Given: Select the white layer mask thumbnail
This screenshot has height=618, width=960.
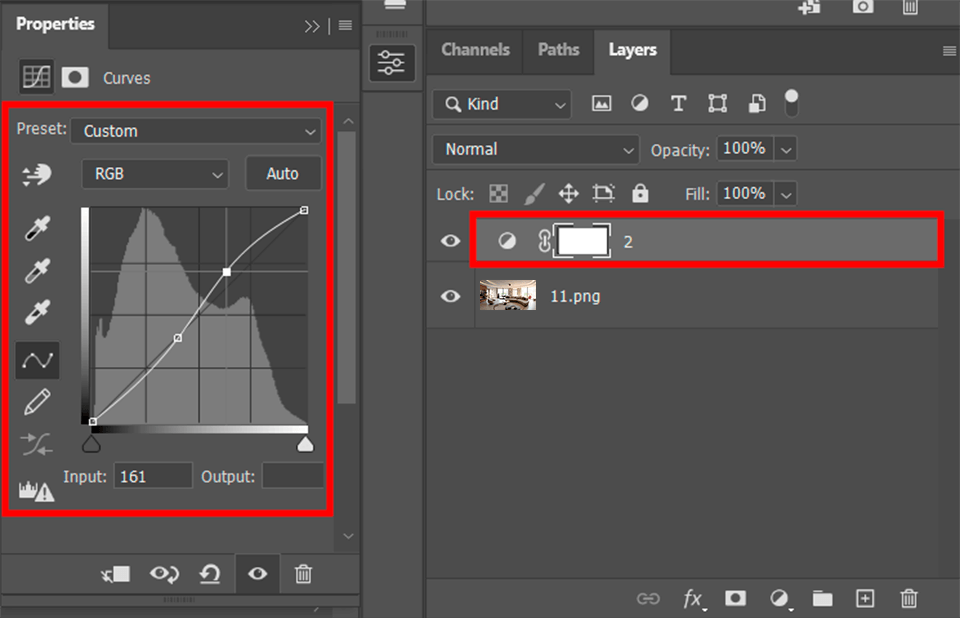Looking at the screenshot, I should [582, 241].
